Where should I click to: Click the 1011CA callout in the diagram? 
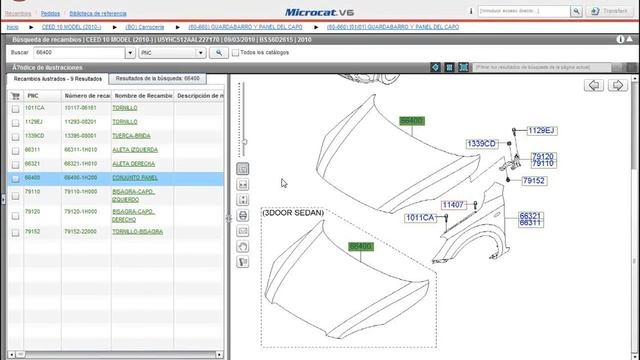pyautogui.click(x=420, y=218)
